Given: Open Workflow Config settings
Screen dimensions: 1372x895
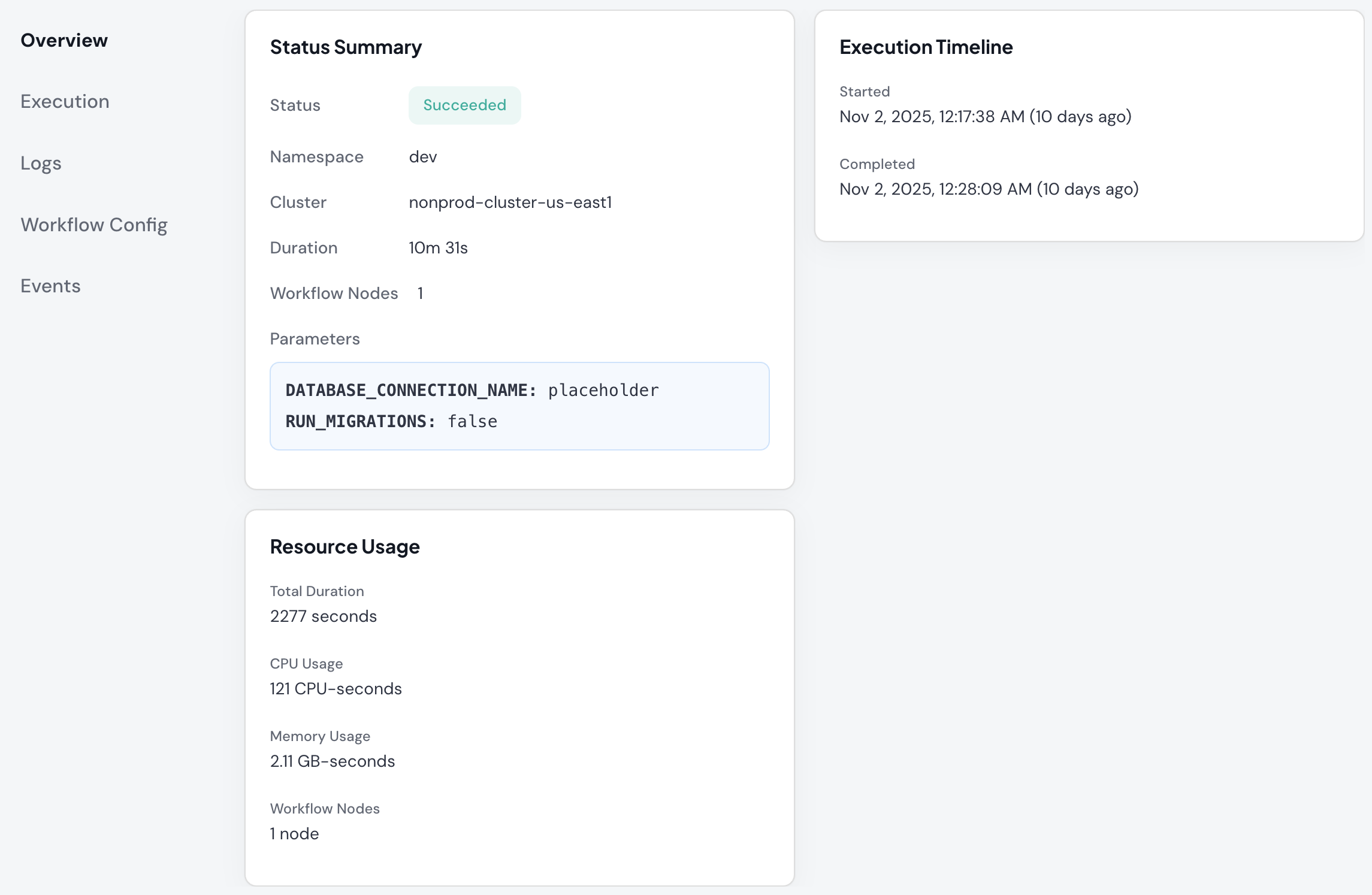Looking at the screenshot, I should tap(93, 224).
